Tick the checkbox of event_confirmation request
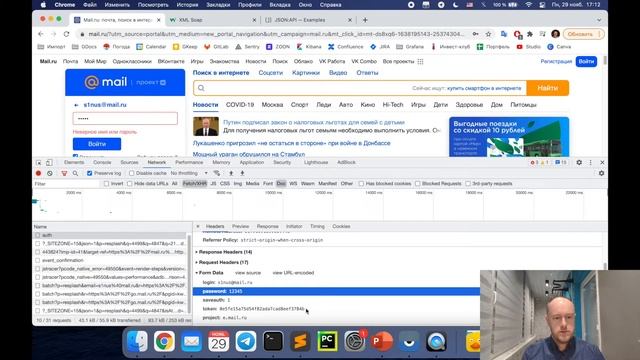This screenshot has height=360, width=640. (38, 260)
